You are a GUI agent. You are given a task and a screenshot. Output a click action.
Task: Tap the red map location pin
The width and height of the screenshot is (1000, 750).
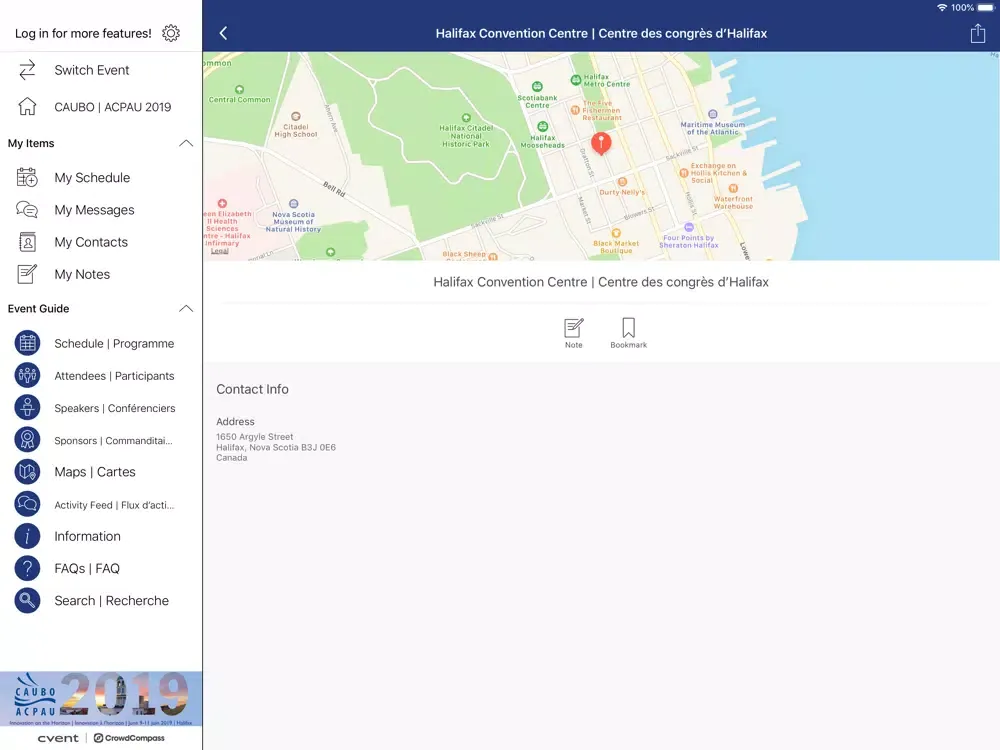coord(601,144)
